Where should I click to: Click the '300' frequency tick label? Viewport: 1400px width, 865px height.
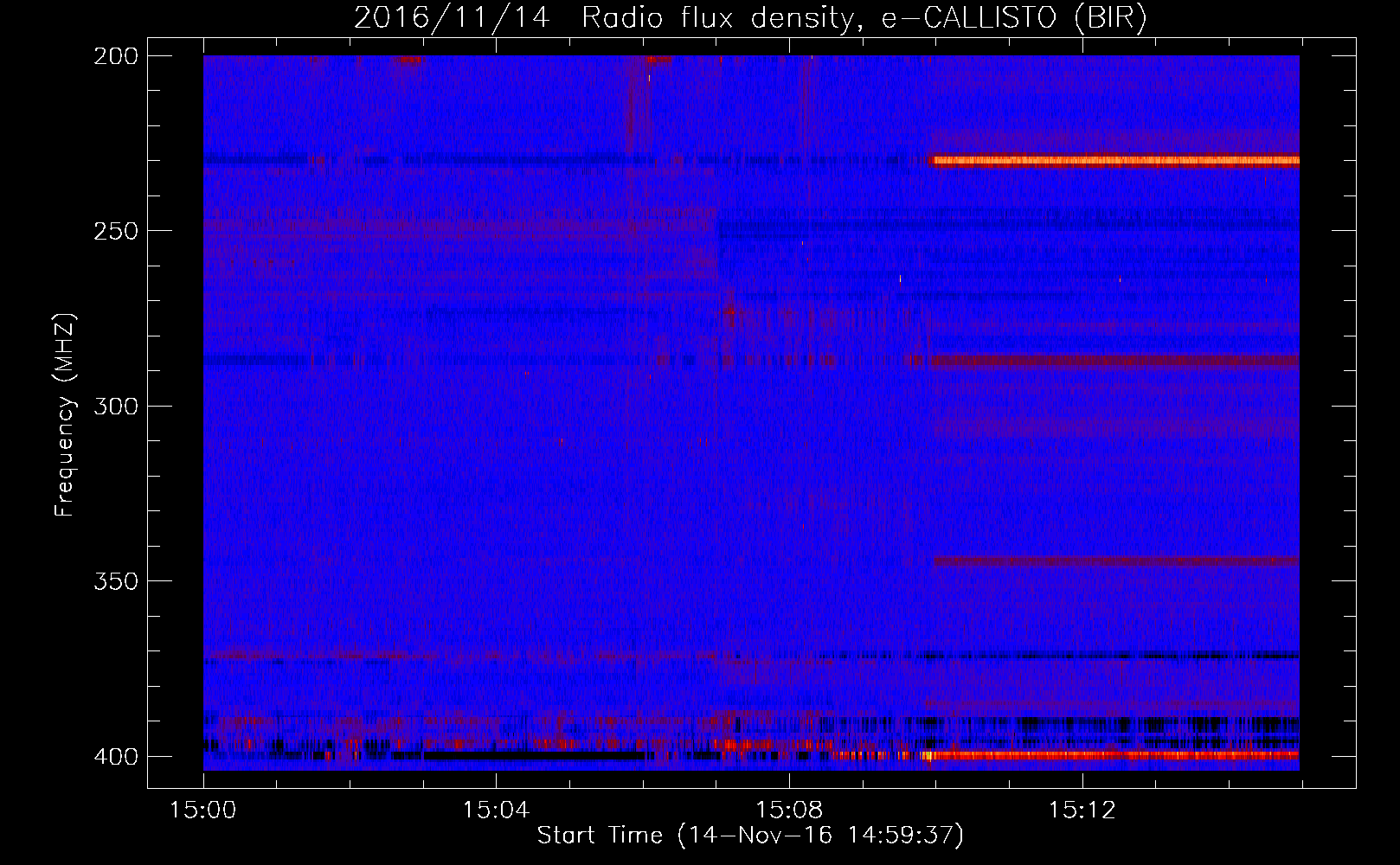pos(115,406)
